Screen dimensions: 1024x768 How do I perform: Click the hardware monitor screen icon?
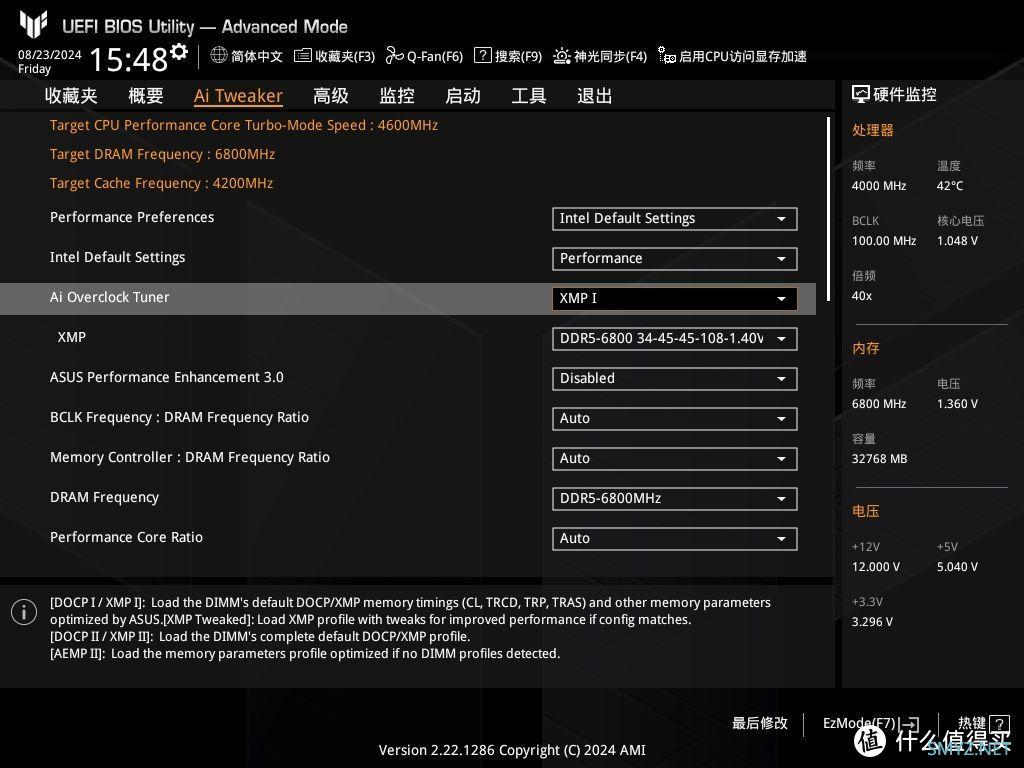click(861, 95)
